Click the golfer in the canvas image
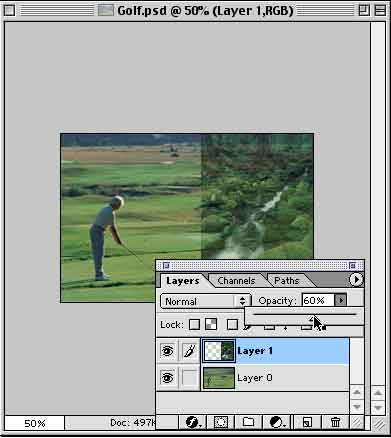391x438 pixels. point(106,237)
